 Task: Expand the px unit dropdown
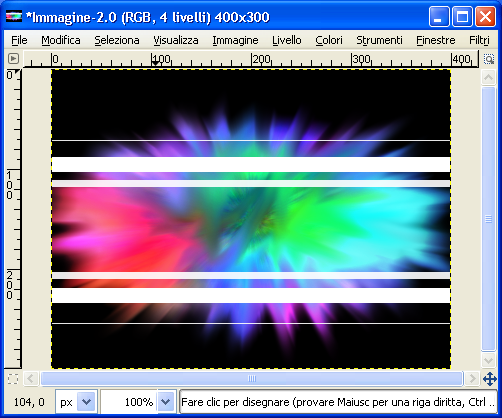[x=86, y=402]
